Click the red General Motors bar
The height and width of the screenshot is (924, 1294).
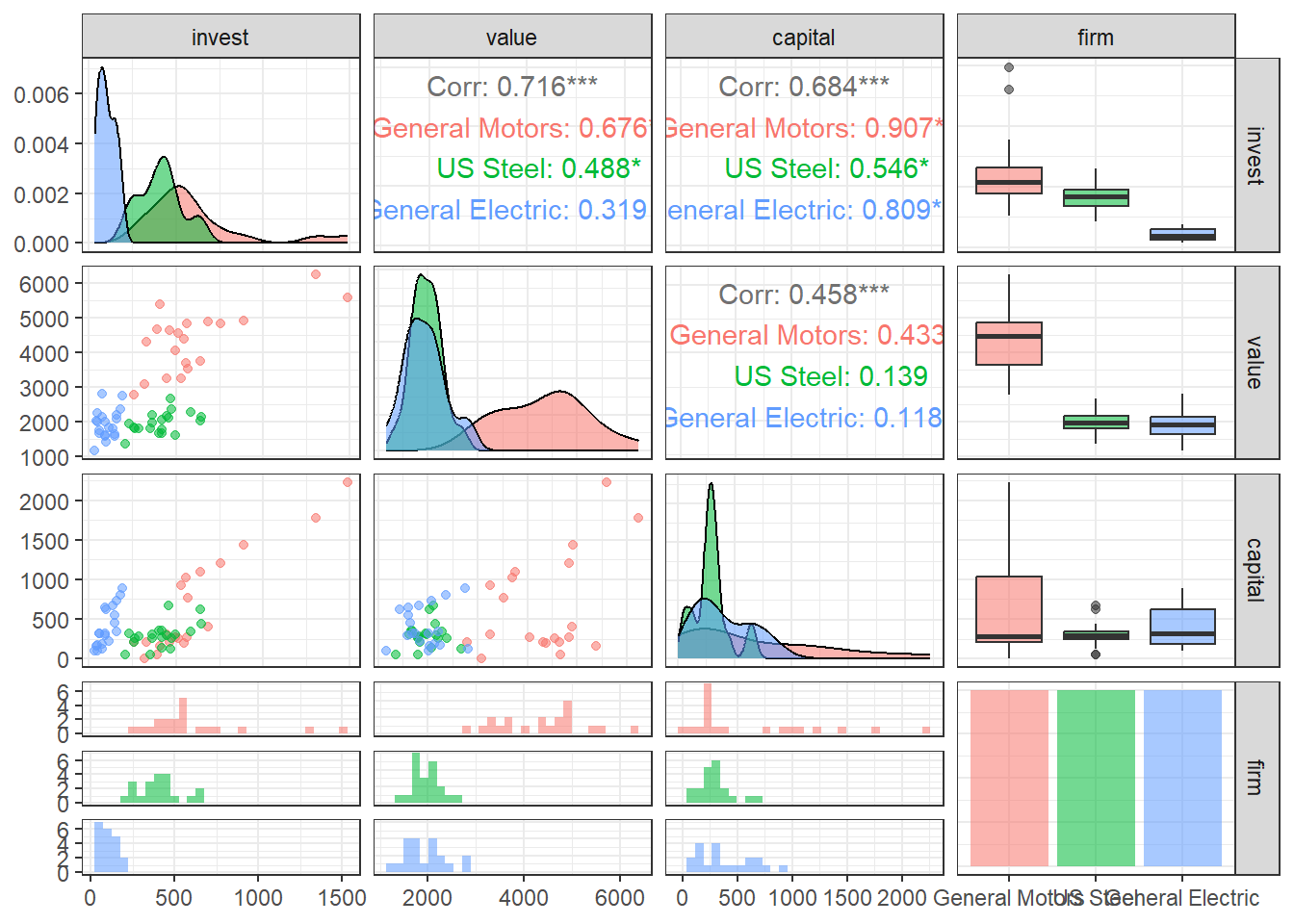1009,778
